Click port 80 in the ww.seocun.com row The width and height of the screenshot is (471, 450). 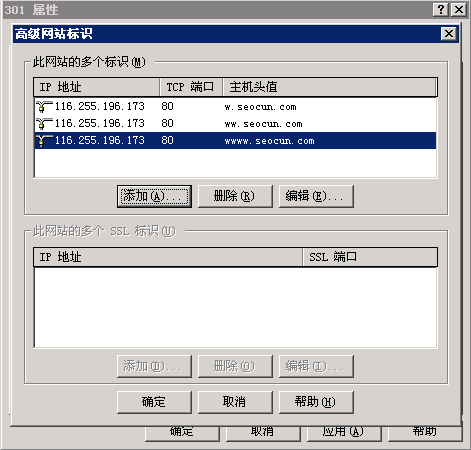coord(167,124)
